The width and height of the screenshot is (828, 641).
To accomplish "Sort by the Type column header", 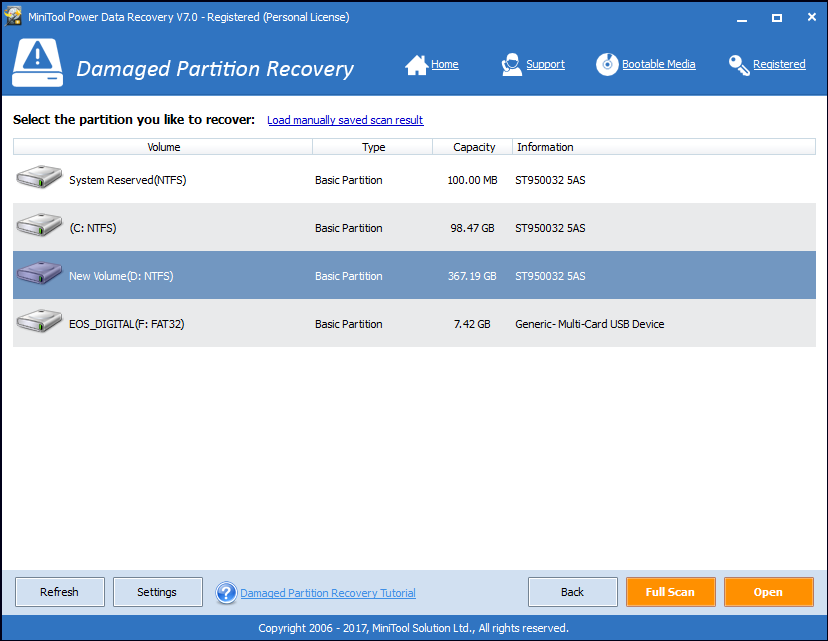I will click(x=373, y=147).
